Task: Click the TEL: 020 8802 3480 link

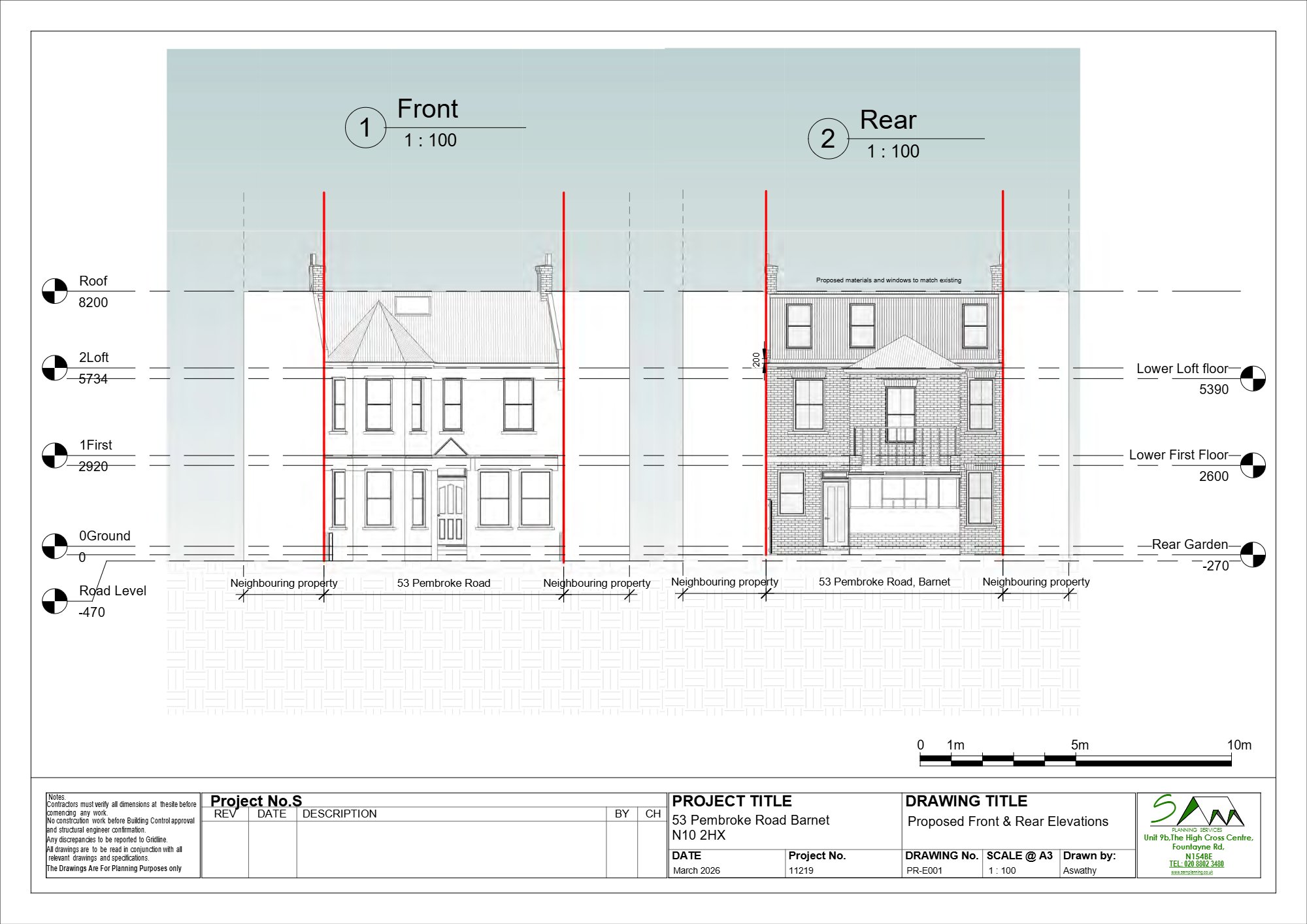Action: (1197, 864)
